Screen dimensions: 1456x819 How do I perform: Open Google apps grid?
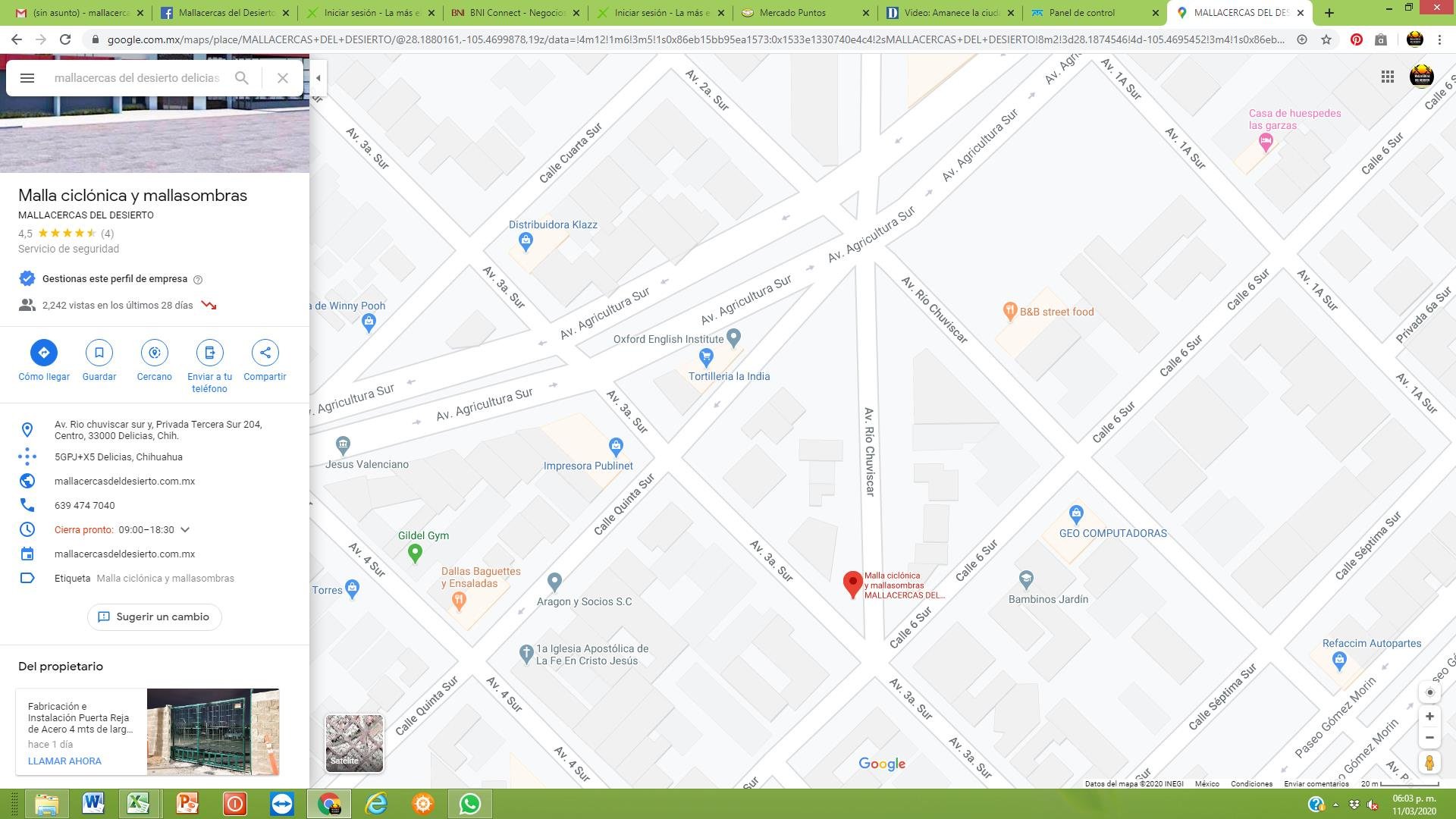[1388, 77]
